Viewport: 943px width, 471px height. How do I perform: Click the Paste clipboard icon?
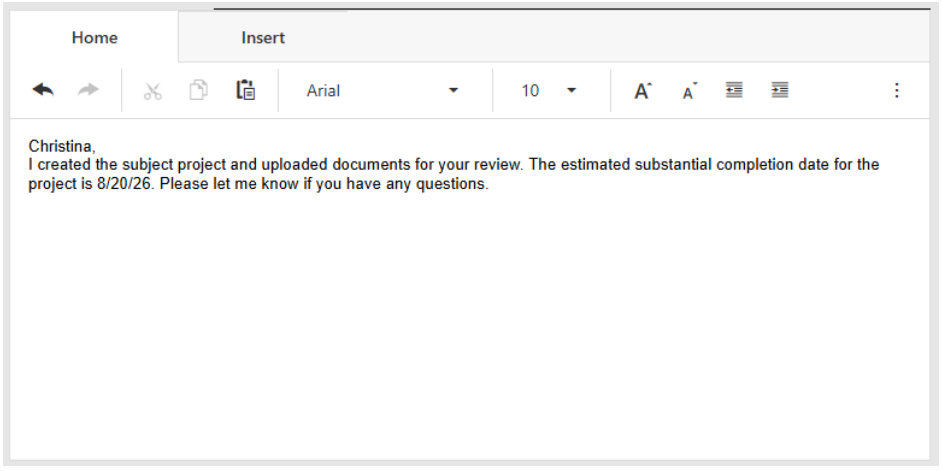(x=245, y=91)
